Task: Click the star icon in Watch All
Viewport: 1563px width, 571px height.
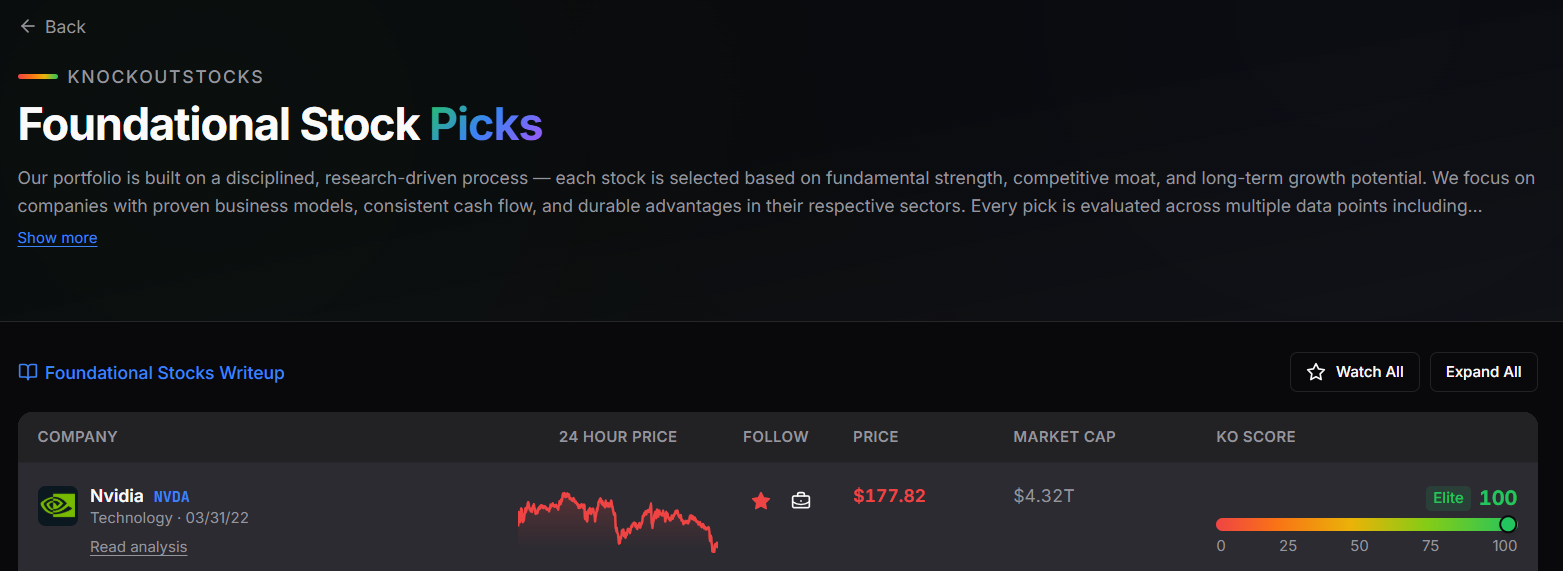Action: [1316, 372]
